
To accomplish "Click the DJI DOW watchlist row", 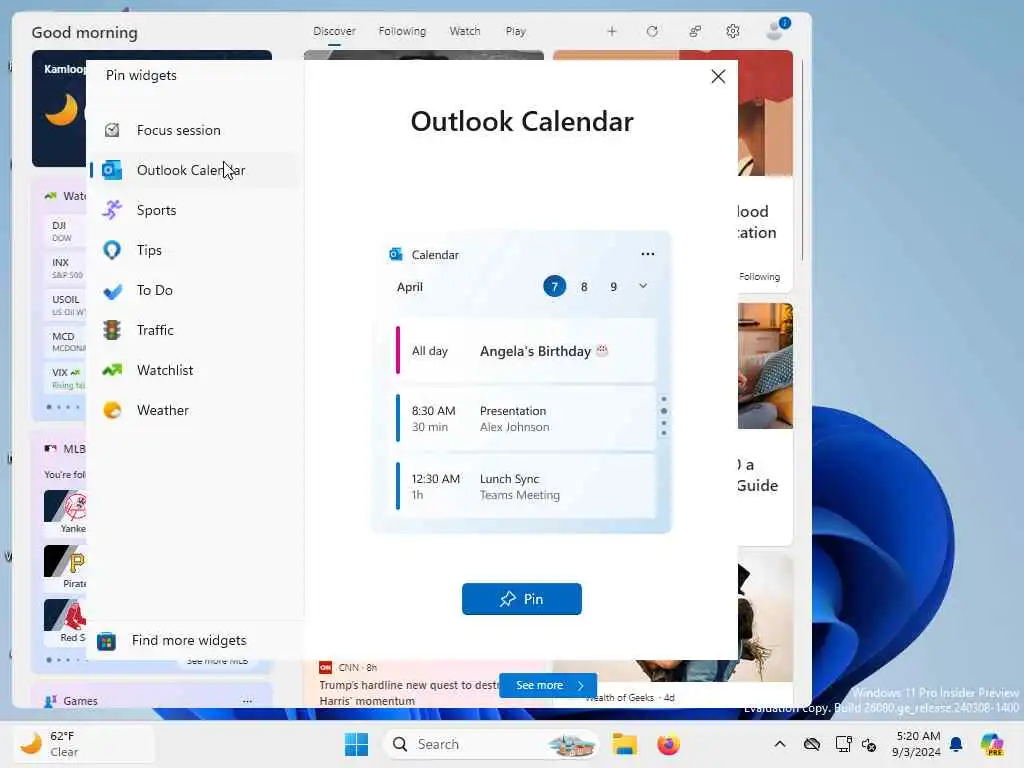I will point(64,231).
